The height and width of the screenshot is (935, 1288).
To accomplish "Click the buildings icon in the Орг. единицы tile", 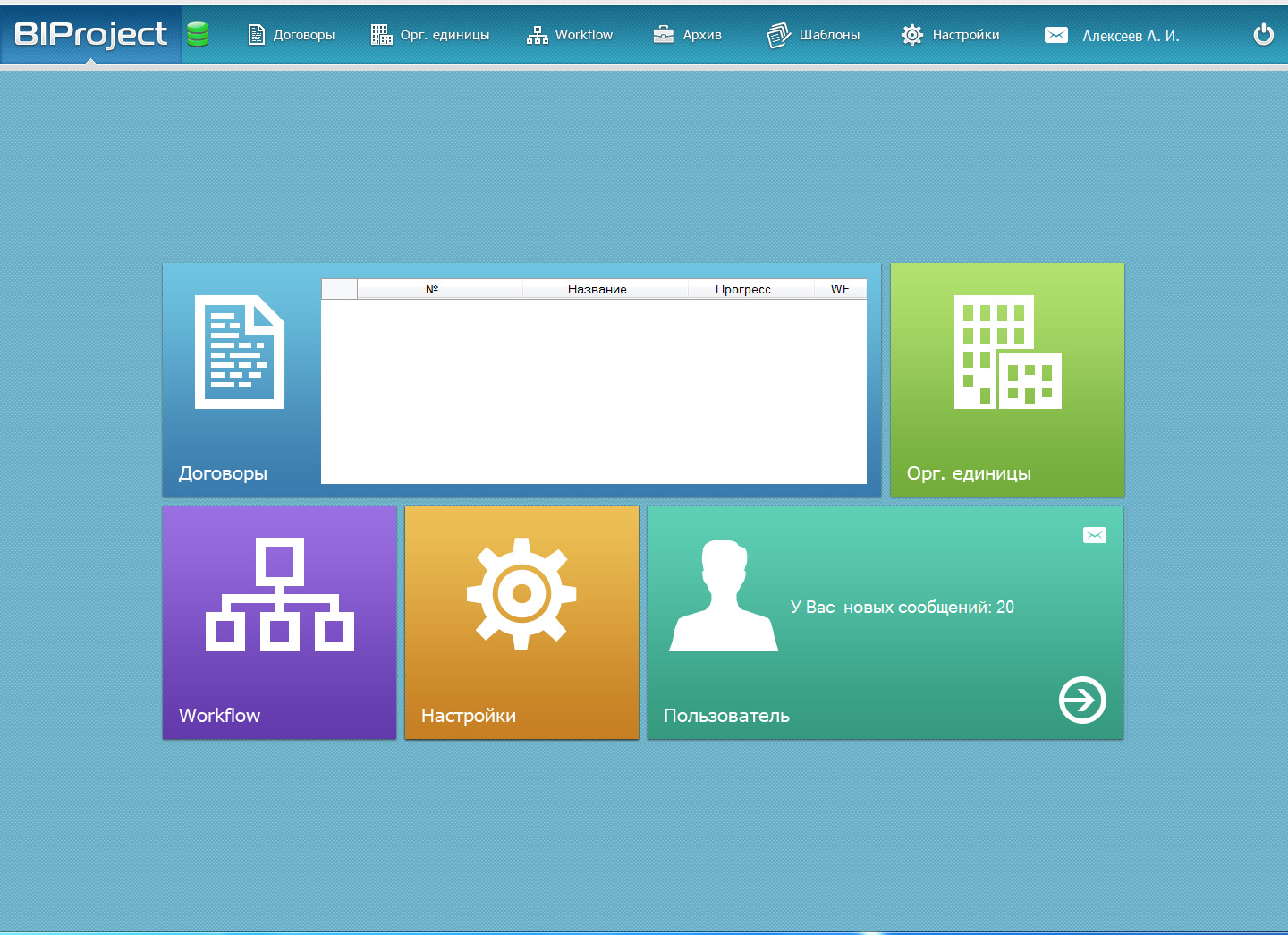I will coord(1007,352).
